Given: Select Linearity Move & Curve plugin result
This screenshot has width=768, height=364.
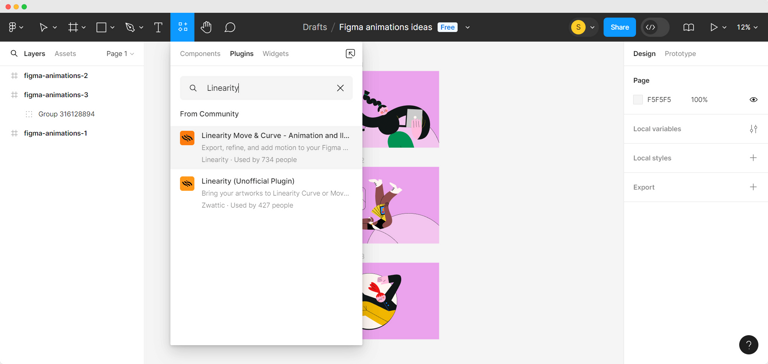Looking at the screenshot, I should coord(266,147).
